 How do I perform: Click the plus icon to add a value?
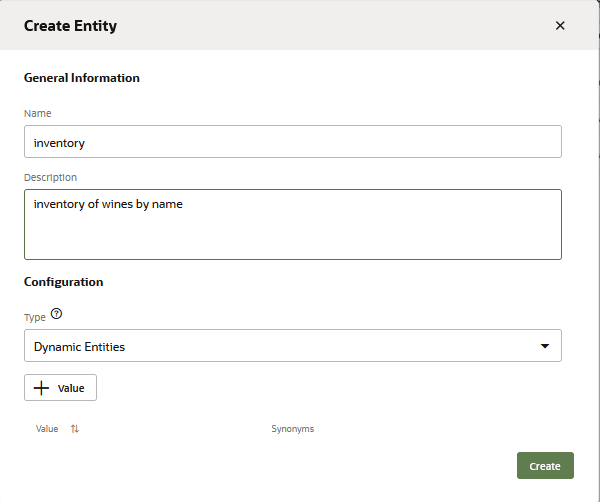point(41,388)
